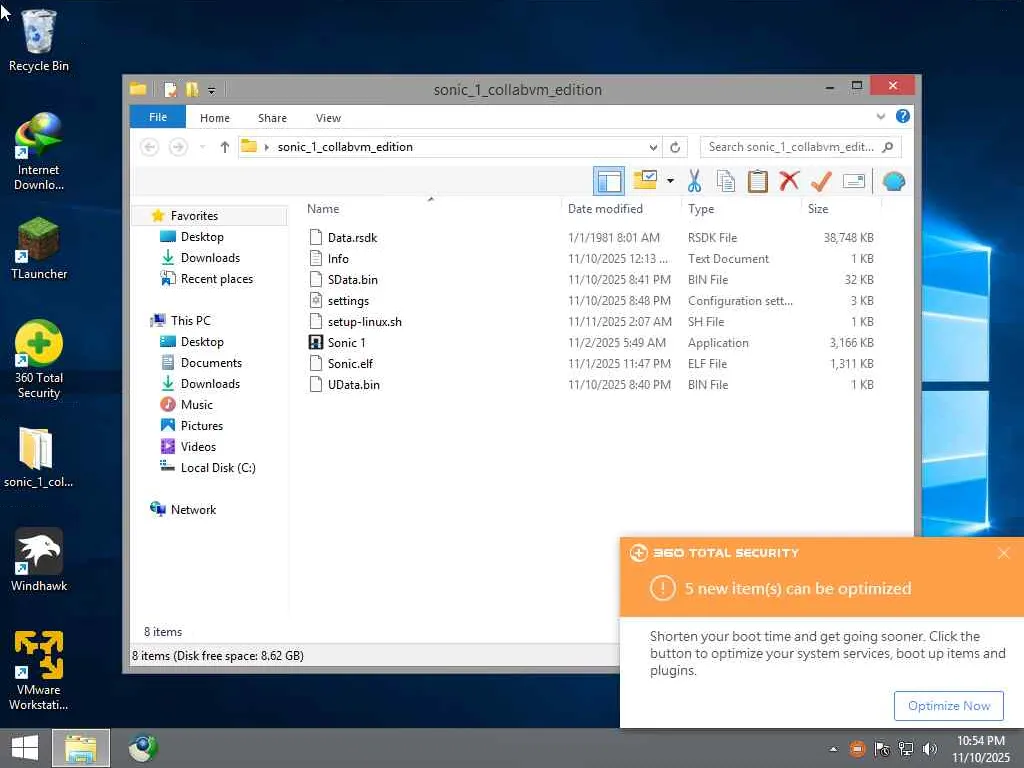Screen dimensions: 1024x768
Task: Click the Back navigation arrow
Action: click(150, 147)
